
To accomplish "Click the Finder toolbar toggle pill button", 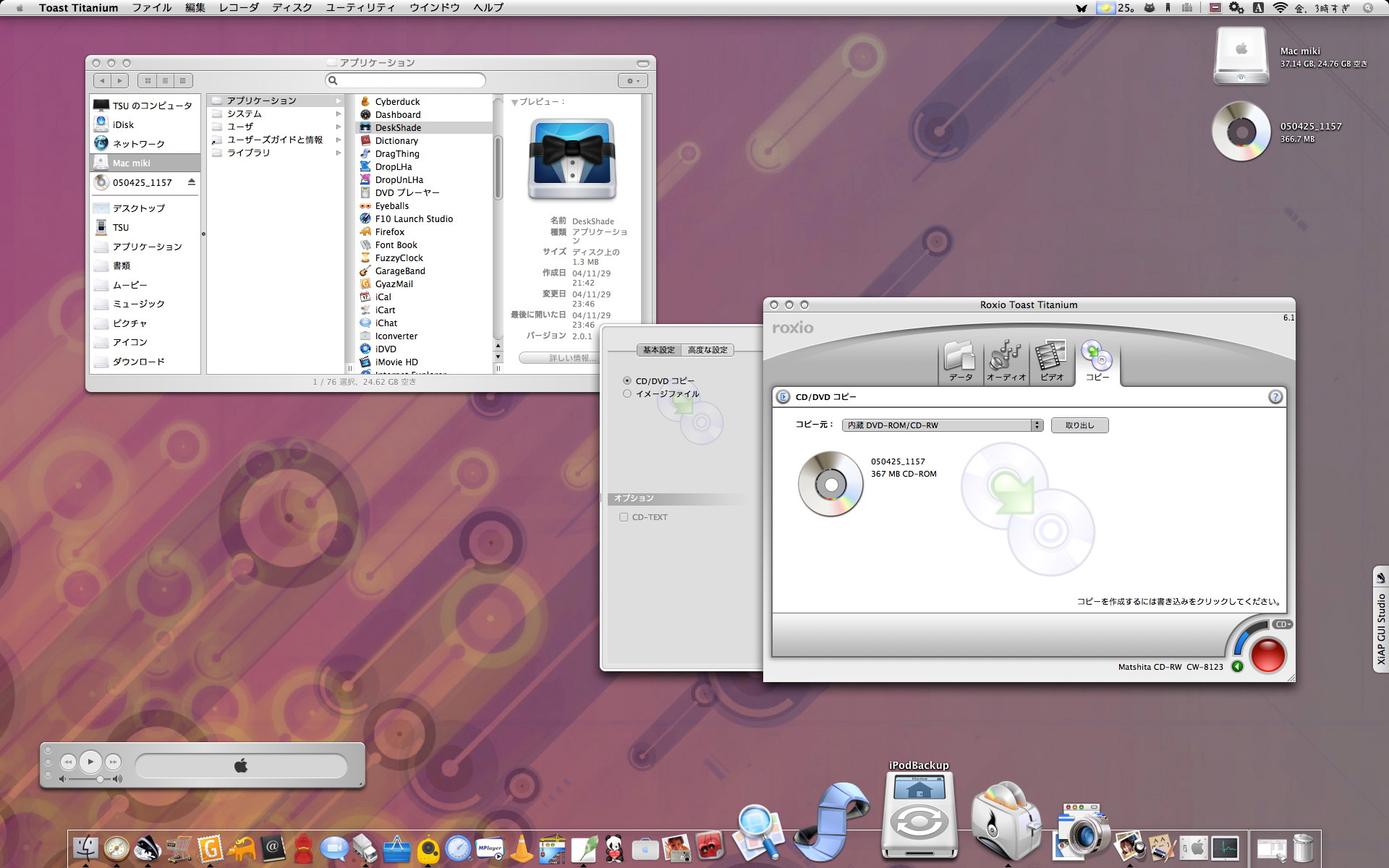I will point(642,63).
